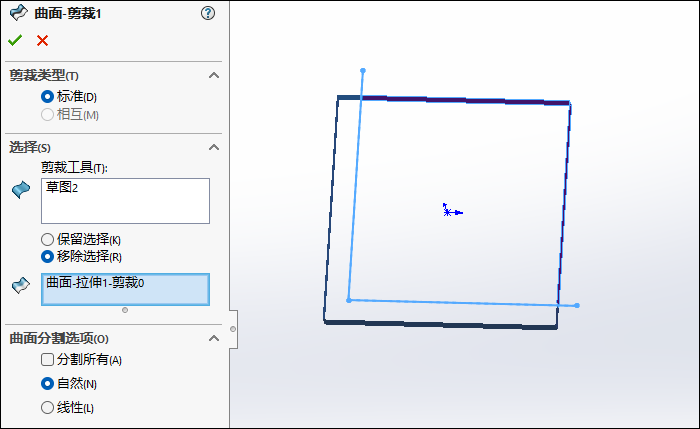Click the sketch endpoint at top of vertical line
Image resolution: width=700 pixels, height=429 pixels.
coord(363,71)
